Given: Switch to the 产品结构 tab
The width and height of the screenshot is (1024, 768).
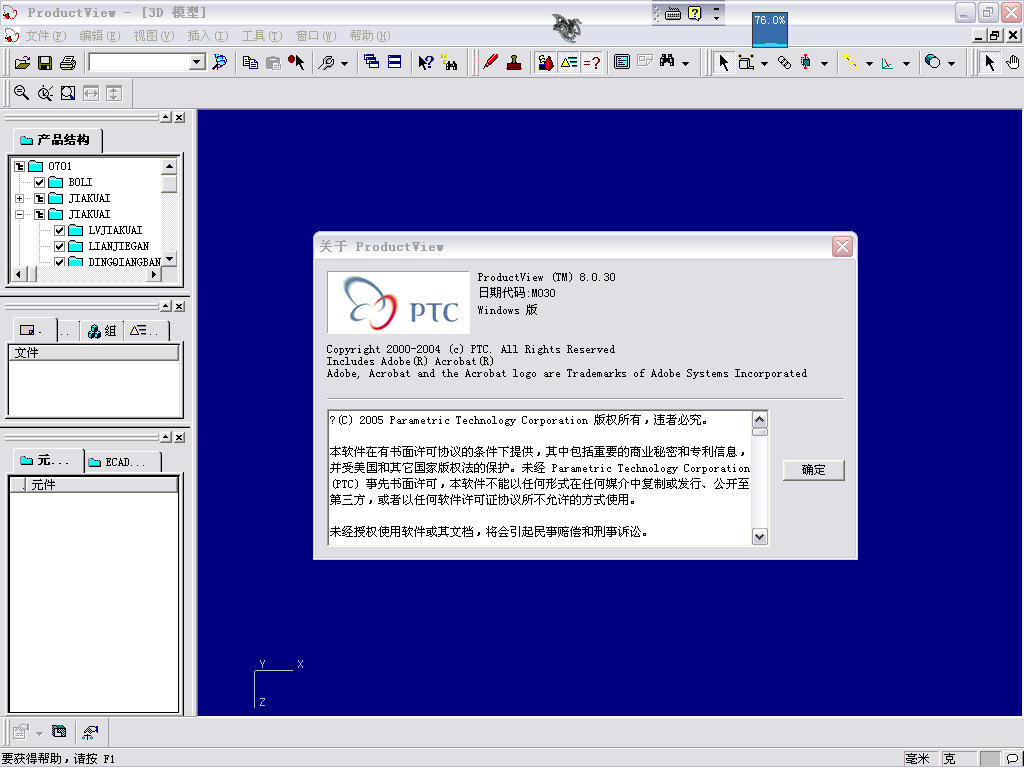Looking at the screenshot, I should pyautogui.click(x=56, y=140).
